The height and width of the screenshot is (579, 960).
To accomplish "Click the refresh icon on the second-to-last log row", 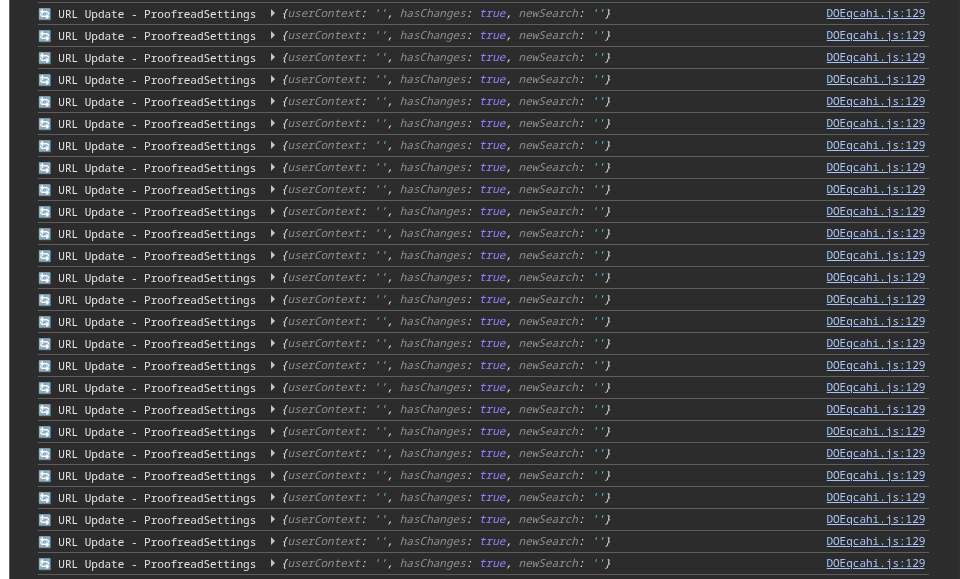I will (x=45, y=542).
